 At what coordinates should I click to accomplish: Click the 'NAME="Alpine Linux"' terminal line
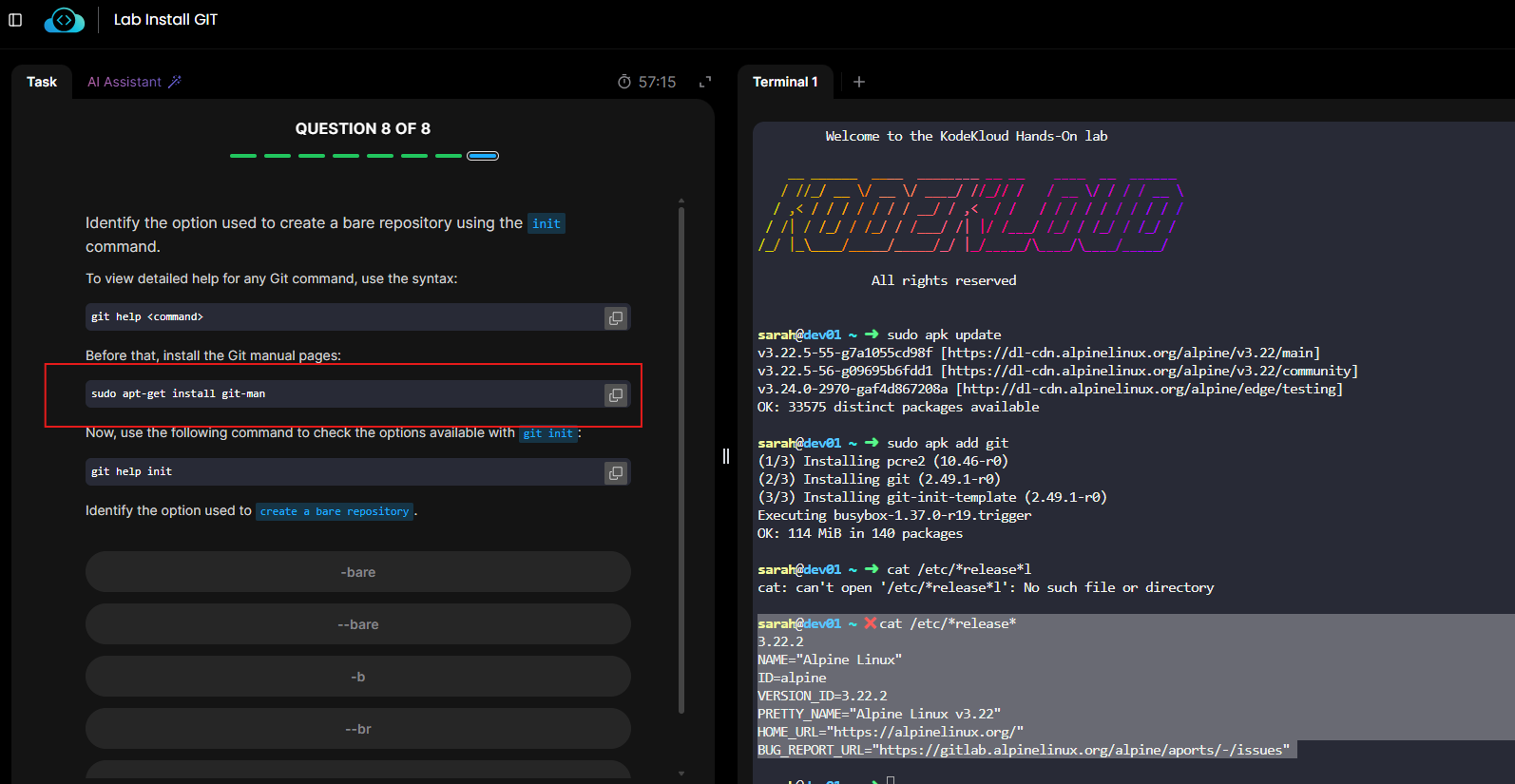coord(830,660)
